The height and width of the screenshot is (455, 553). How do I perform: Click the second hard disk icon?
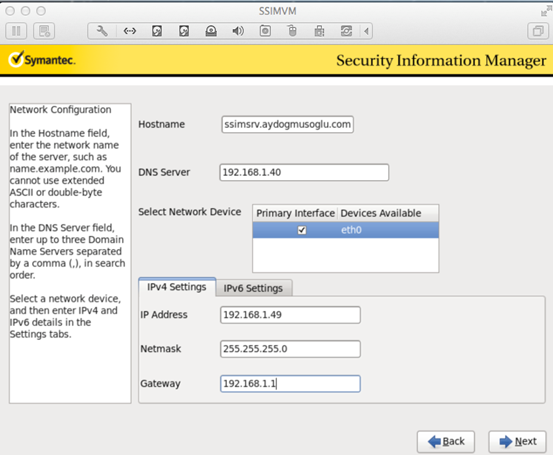point(184,31)
